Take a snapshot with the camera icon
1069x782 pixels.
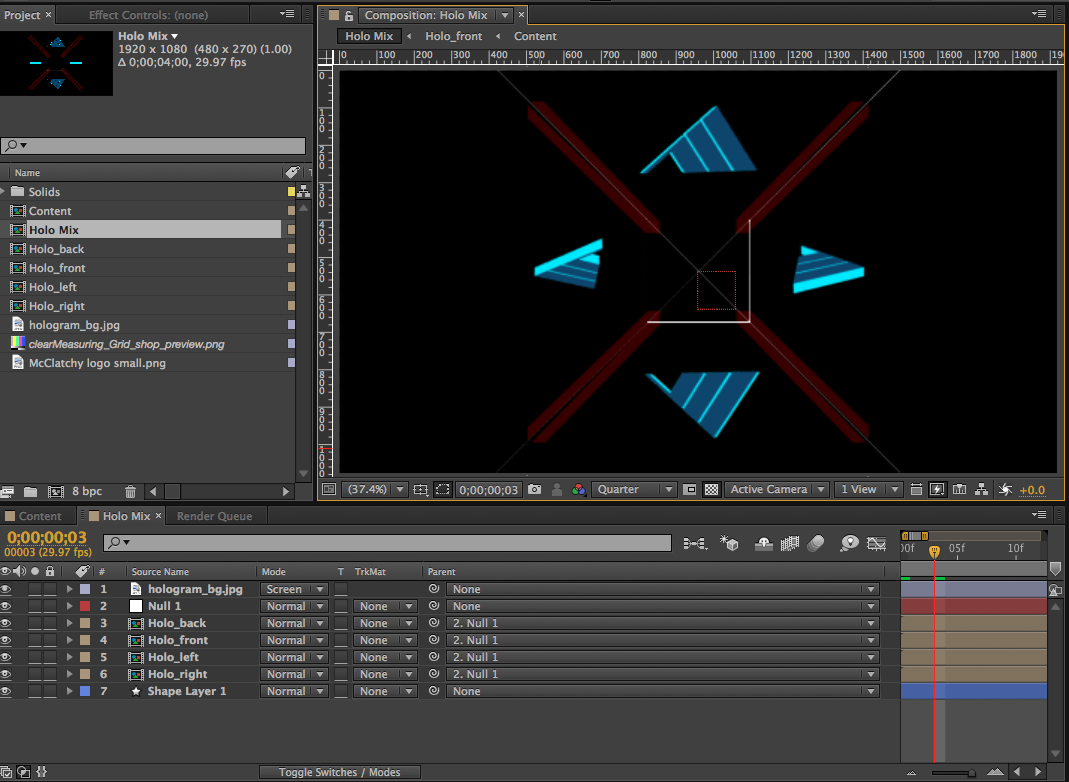[535, 490]
